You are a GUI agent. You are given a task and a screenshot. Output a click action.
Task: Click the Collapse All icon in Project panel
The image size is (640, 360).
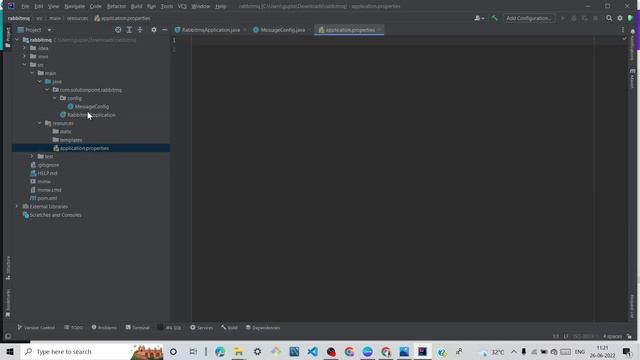pyautogui.click(x=140, y=30)
